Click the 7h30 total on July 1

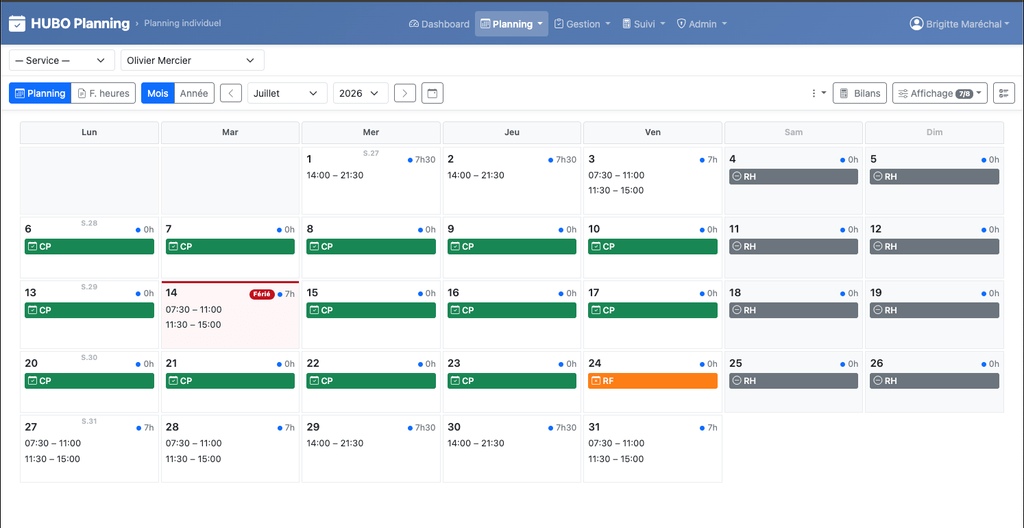pos(423,159)
